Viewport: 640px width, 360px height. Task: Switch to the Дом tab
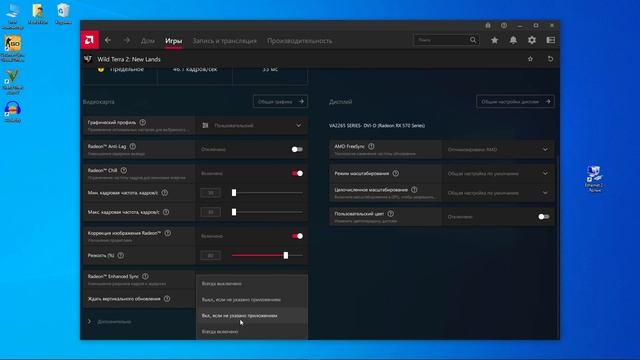148,41
